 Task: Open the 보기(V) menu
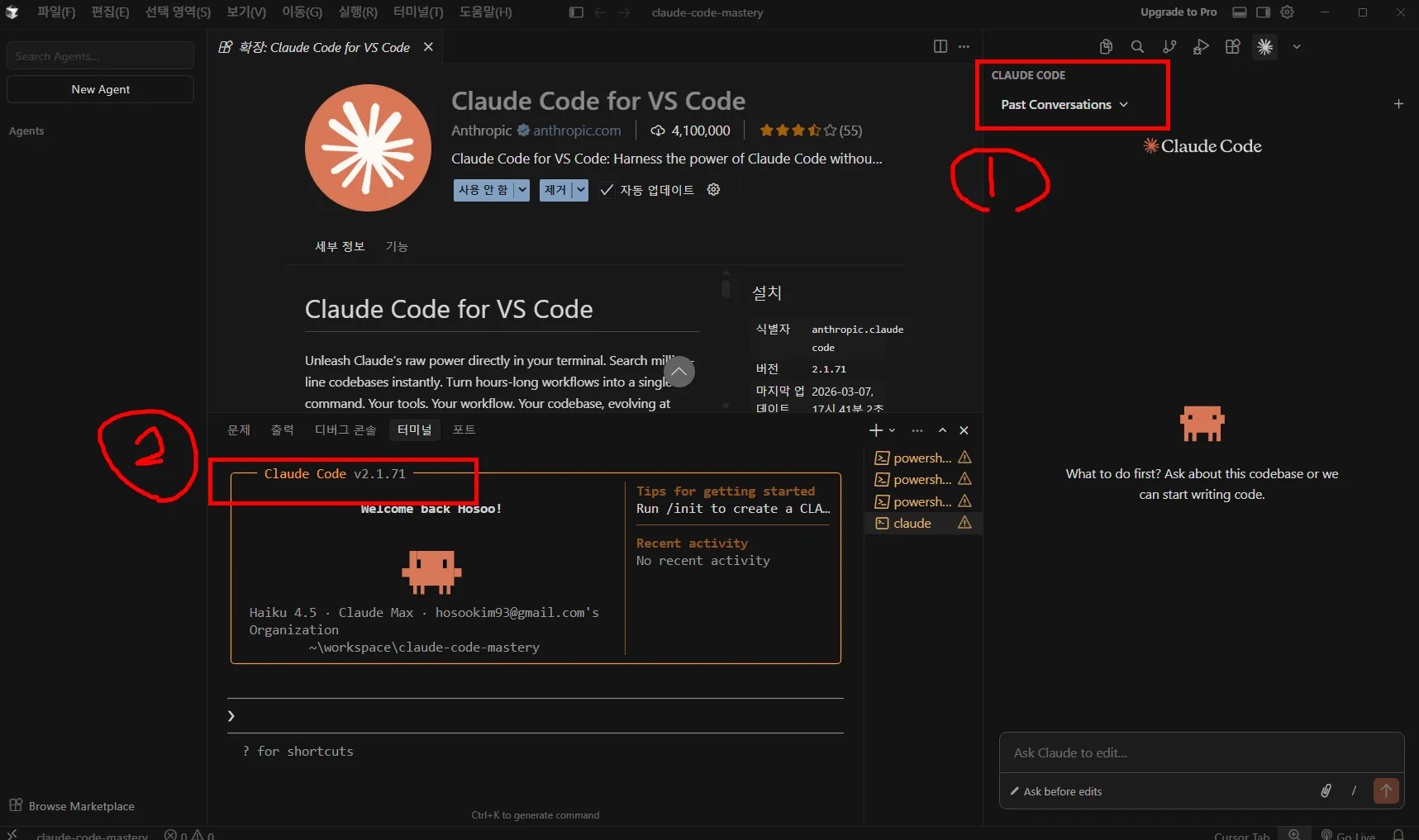tap(246, 12)
